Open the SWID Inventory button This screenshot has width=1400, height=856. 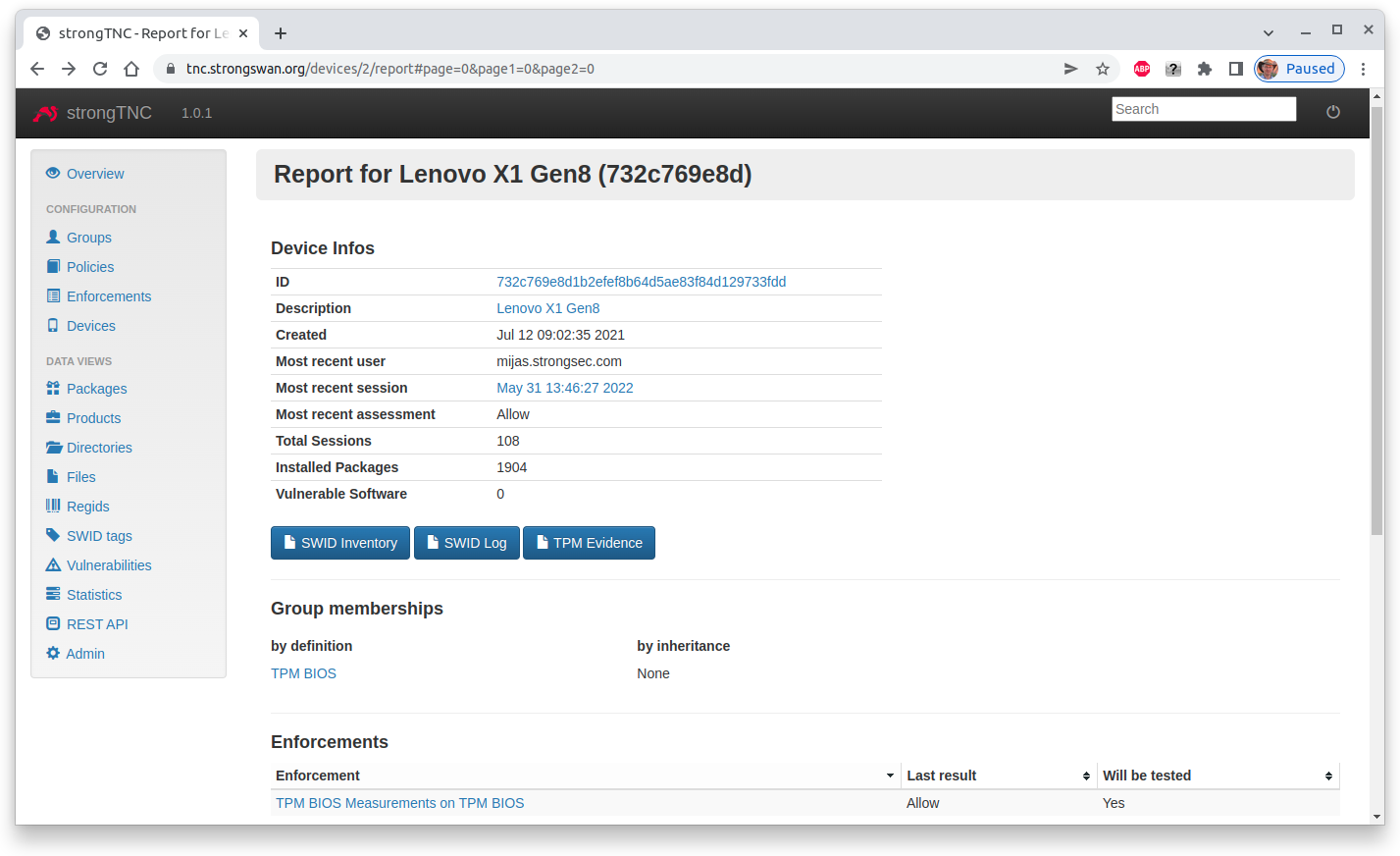339,543
